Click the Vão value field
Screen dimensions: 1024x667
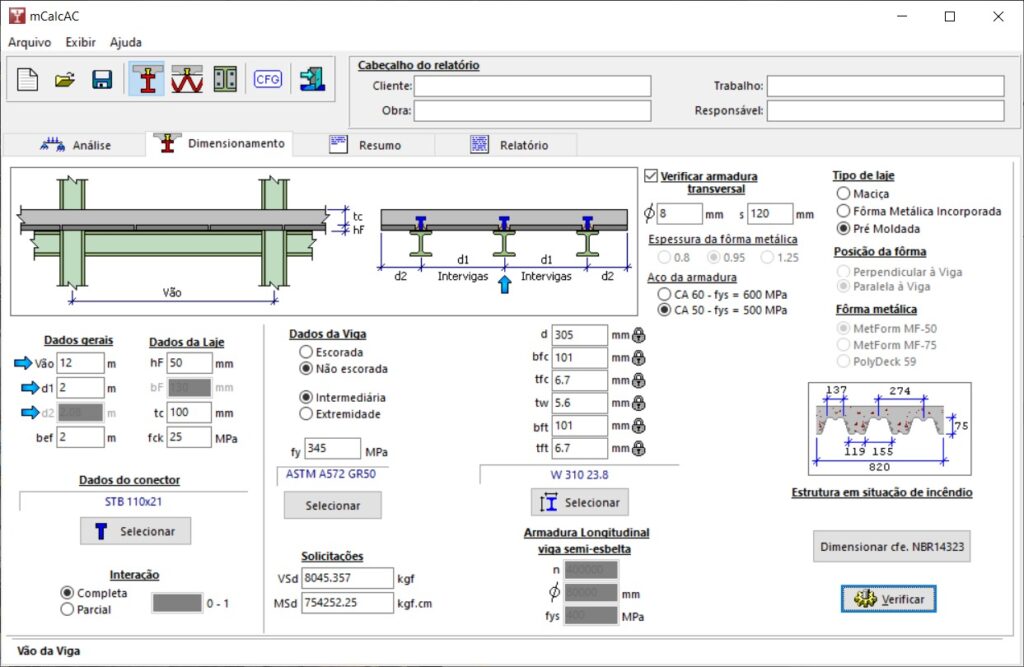pyautogui.click(x=80, y=363)
